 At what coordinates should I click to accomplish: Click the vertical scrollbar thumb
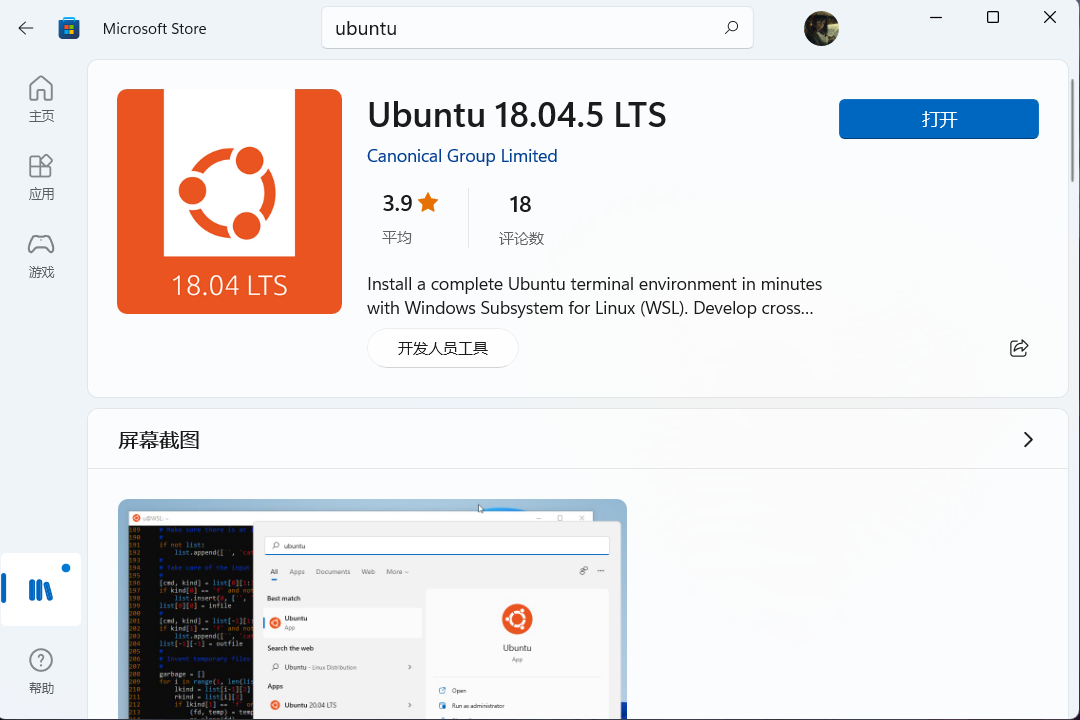(x=1072, y=130)
